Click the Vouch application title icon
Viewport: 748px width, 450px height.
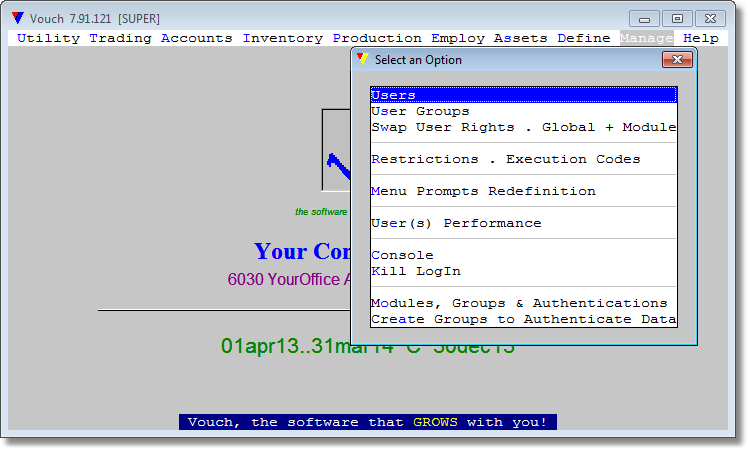tap(18, 18)
